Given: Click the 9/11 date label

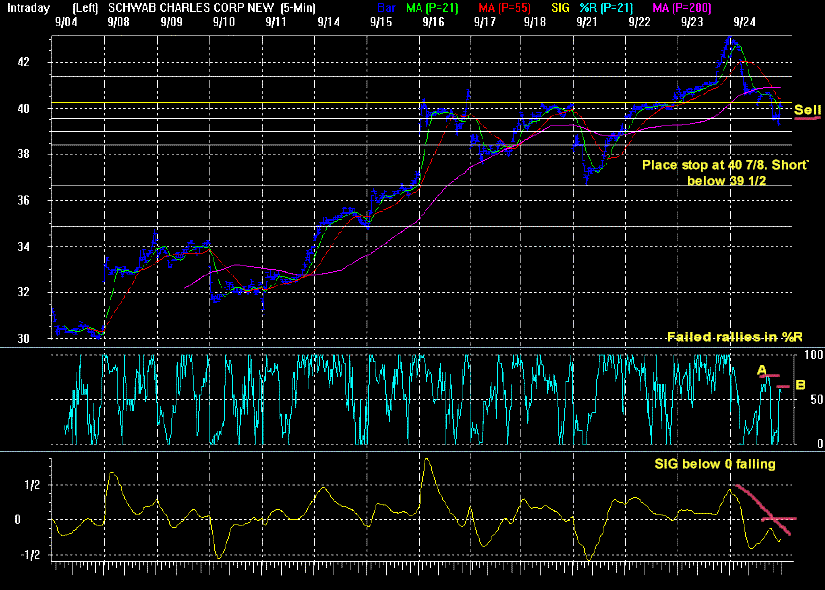Looking at the screenshot, I should pyautogui.click(x=276, y=22).
